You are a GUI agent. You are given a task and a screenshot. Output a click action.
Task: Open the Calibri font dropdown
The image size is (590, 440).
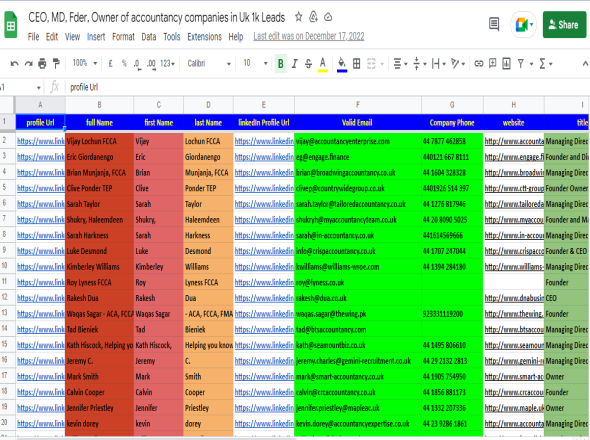tap(209, 64)
